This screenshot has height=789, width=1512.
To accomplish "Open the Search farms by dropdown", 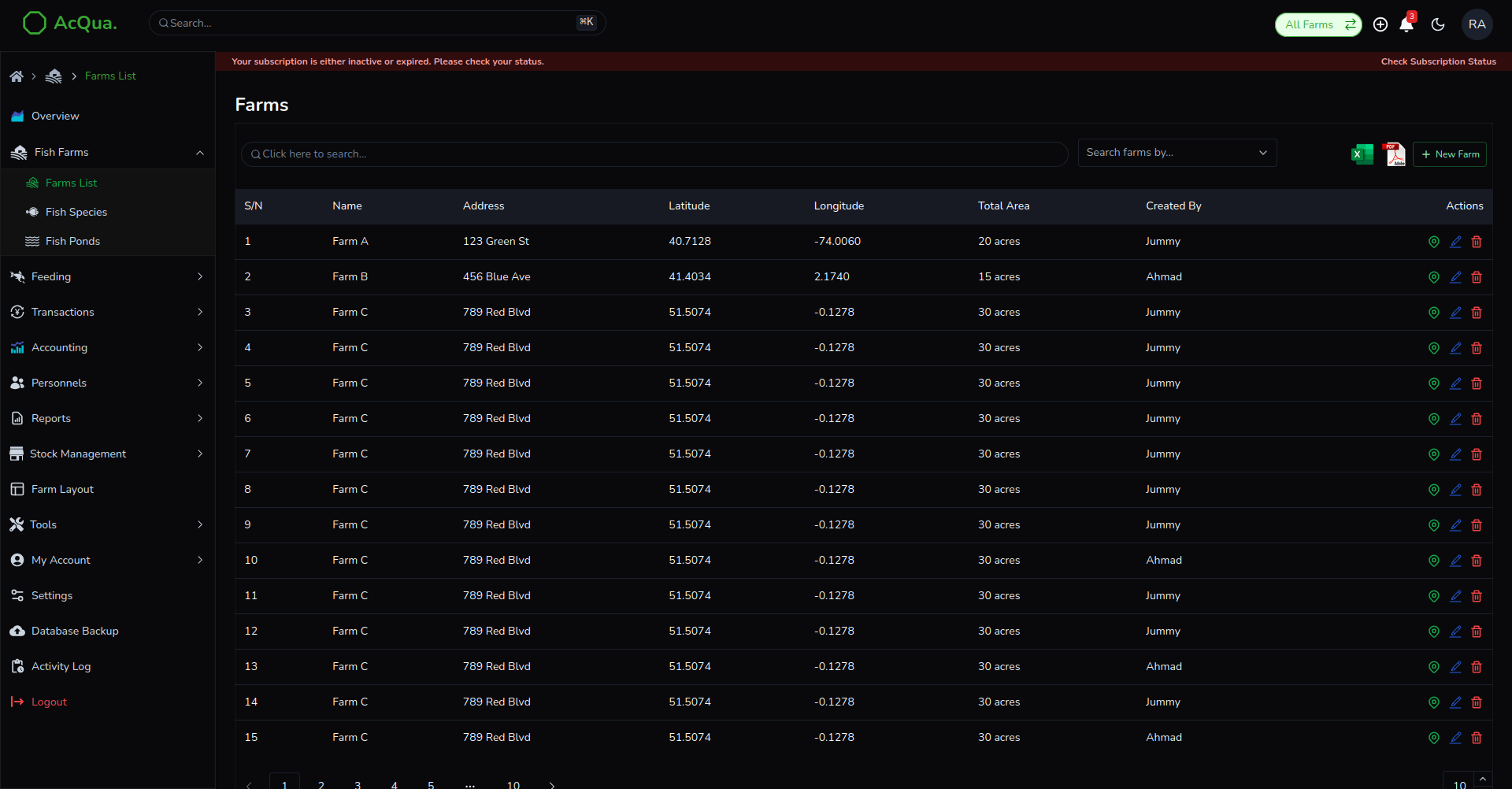I will pyautogui.click(x=1177, y=152).
